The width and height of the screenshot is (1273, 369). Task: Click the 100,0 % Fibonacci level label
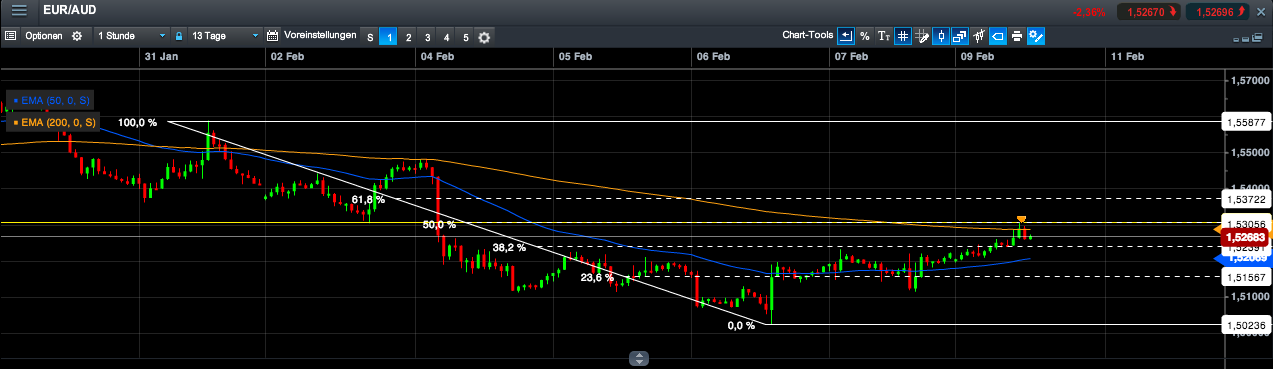point(138,122)
